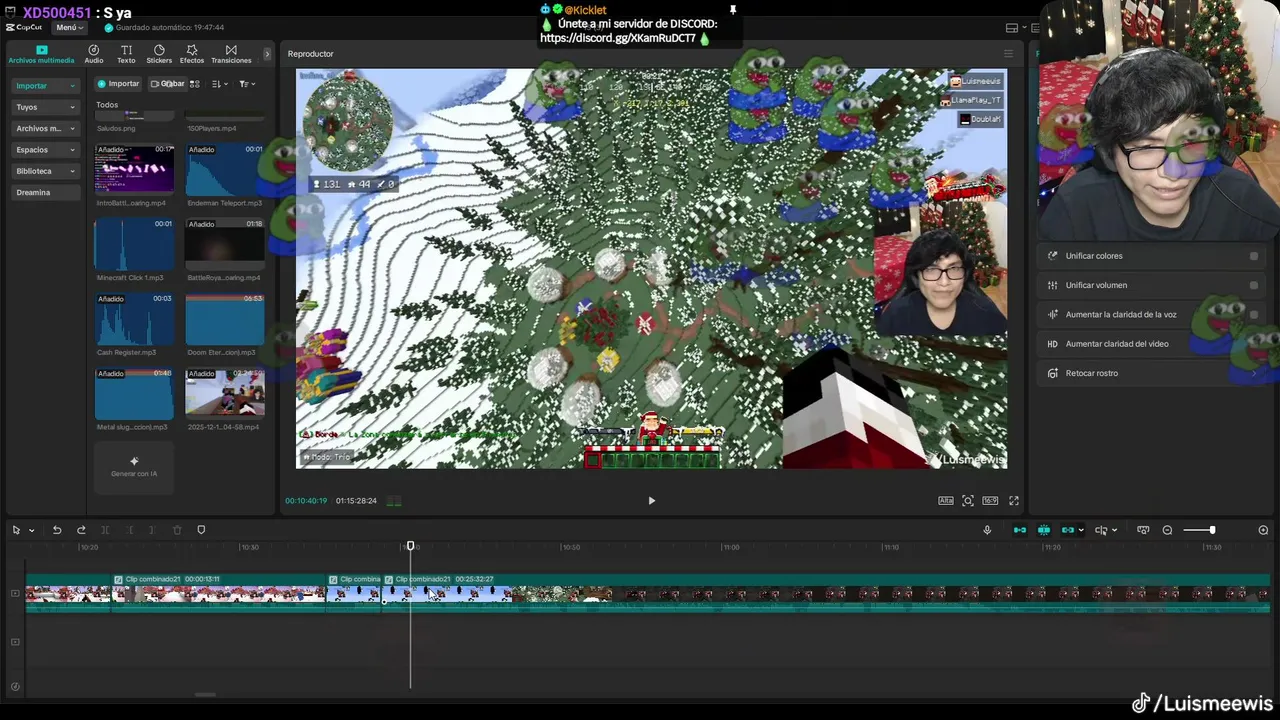Enter fullscreen preview
This screenshot has height=720, width=1280.
pos(1013,501)
